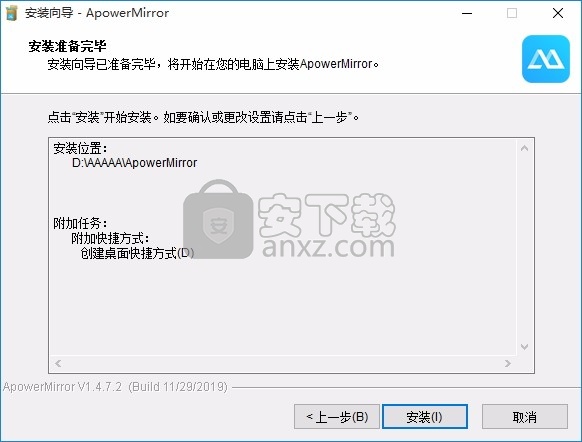Image resolution: width=582 pixels, height=442 pixels.
Task: Click the 附加任务 heading in the summary
Action: pos(80,223)
